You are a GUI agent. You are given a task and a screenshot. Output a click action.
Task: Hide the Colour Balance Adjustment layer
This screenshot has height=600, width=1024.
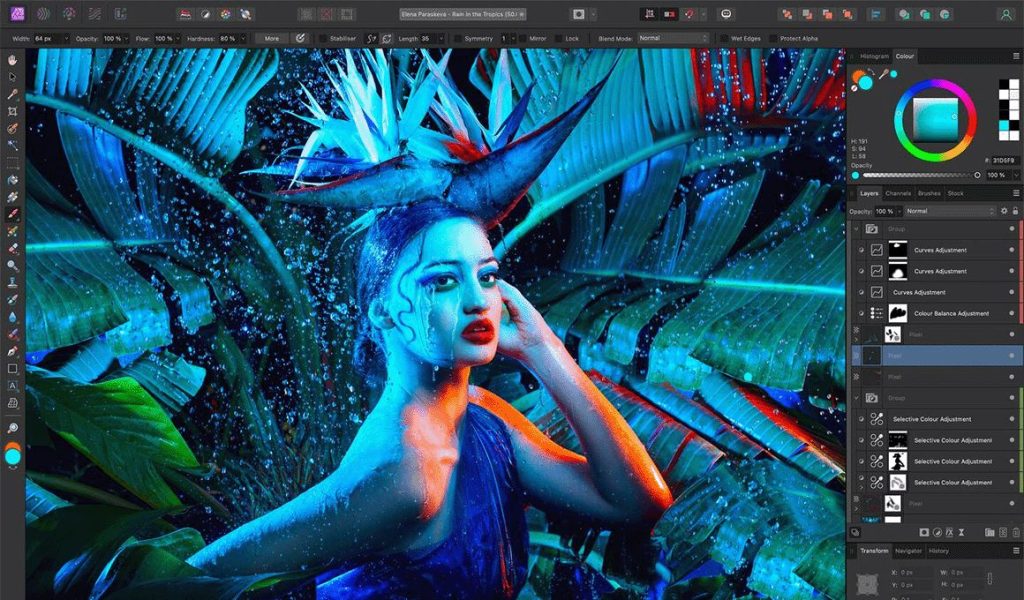click(1012, 313)
